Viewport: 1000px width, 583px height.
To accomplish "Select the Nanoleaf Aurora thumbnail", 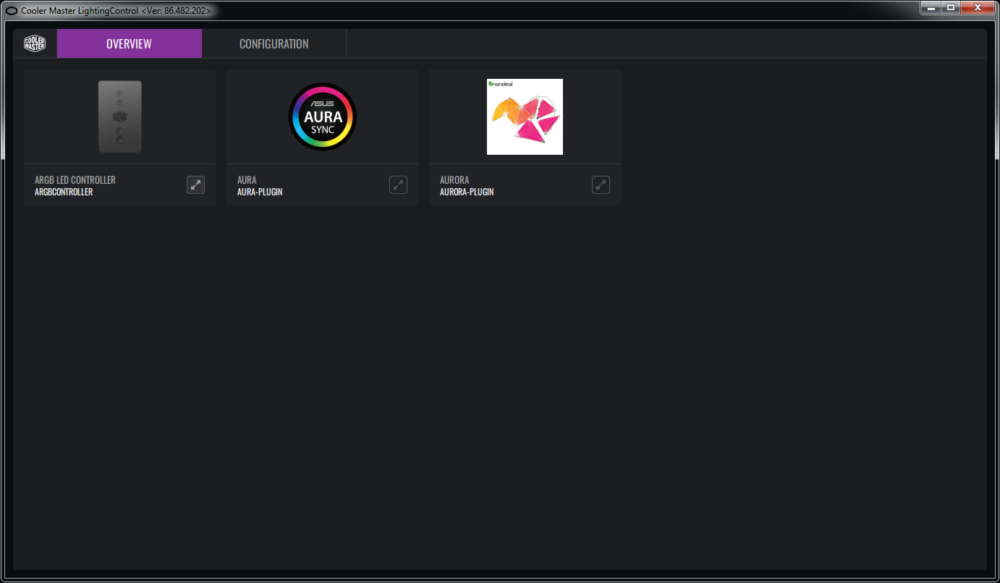I will point(525,117).
